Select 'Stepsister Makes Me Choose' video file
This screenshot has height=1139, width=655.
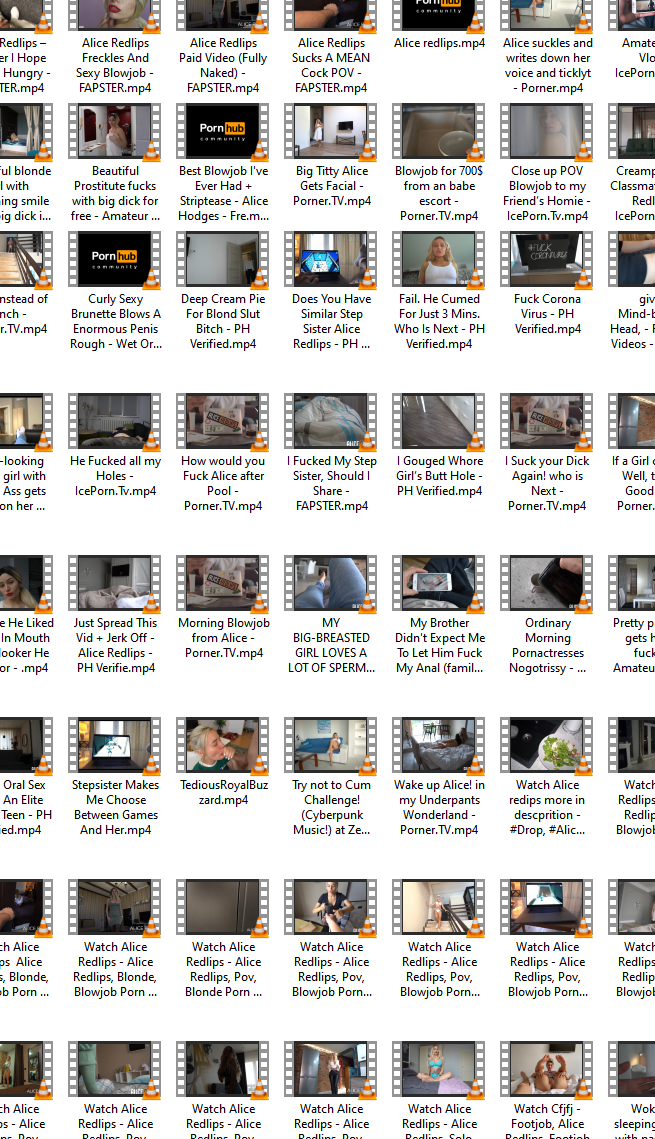tap(115, 746)
